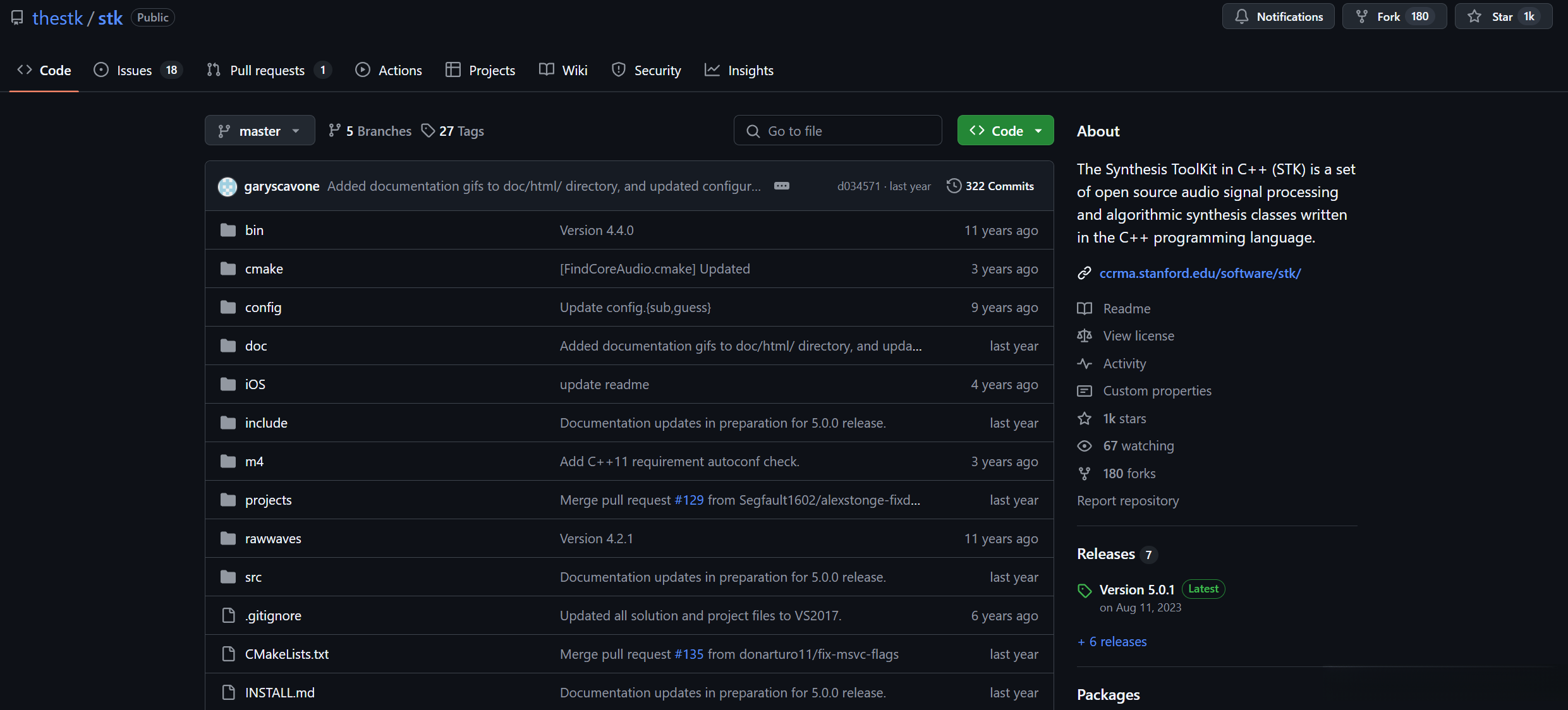The width and height of the screenshot is (1568, 710).
Task: Click garyscavone's avatar image
Action: click(228, 186)
